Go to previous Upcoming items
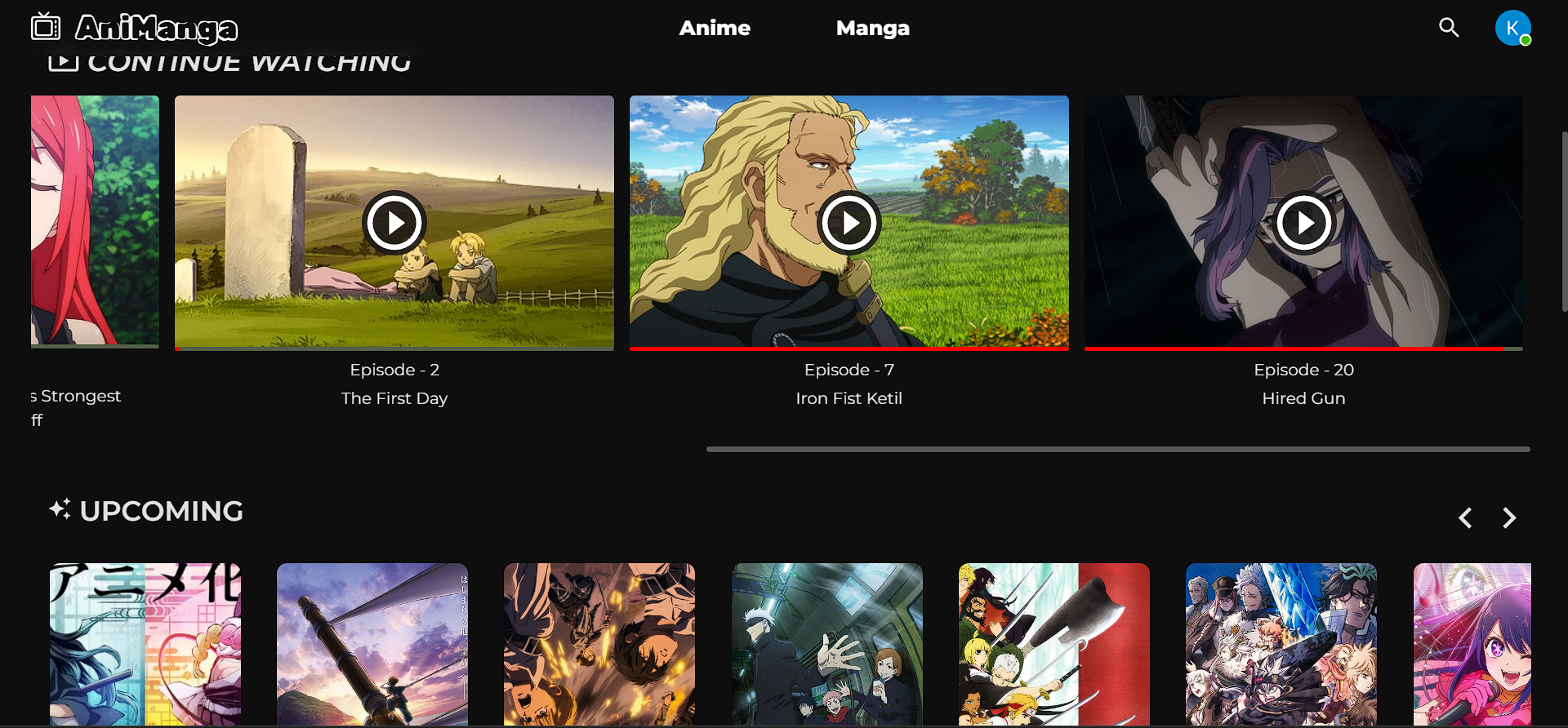The image size is (1568, 728). (1466, 518)
